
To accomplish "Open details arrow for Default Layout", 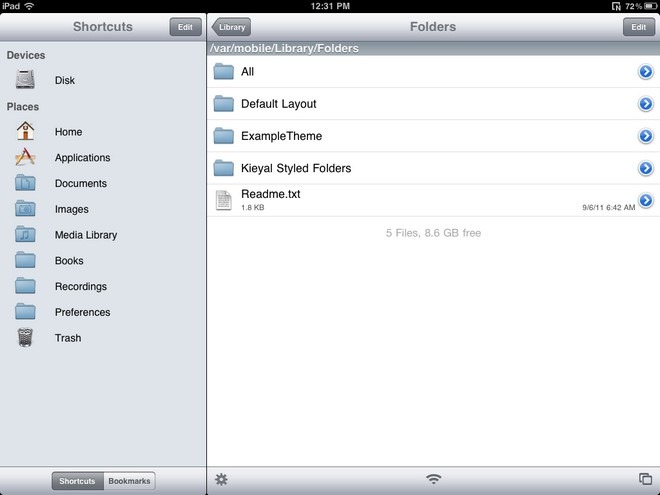I will coord(645,104).
